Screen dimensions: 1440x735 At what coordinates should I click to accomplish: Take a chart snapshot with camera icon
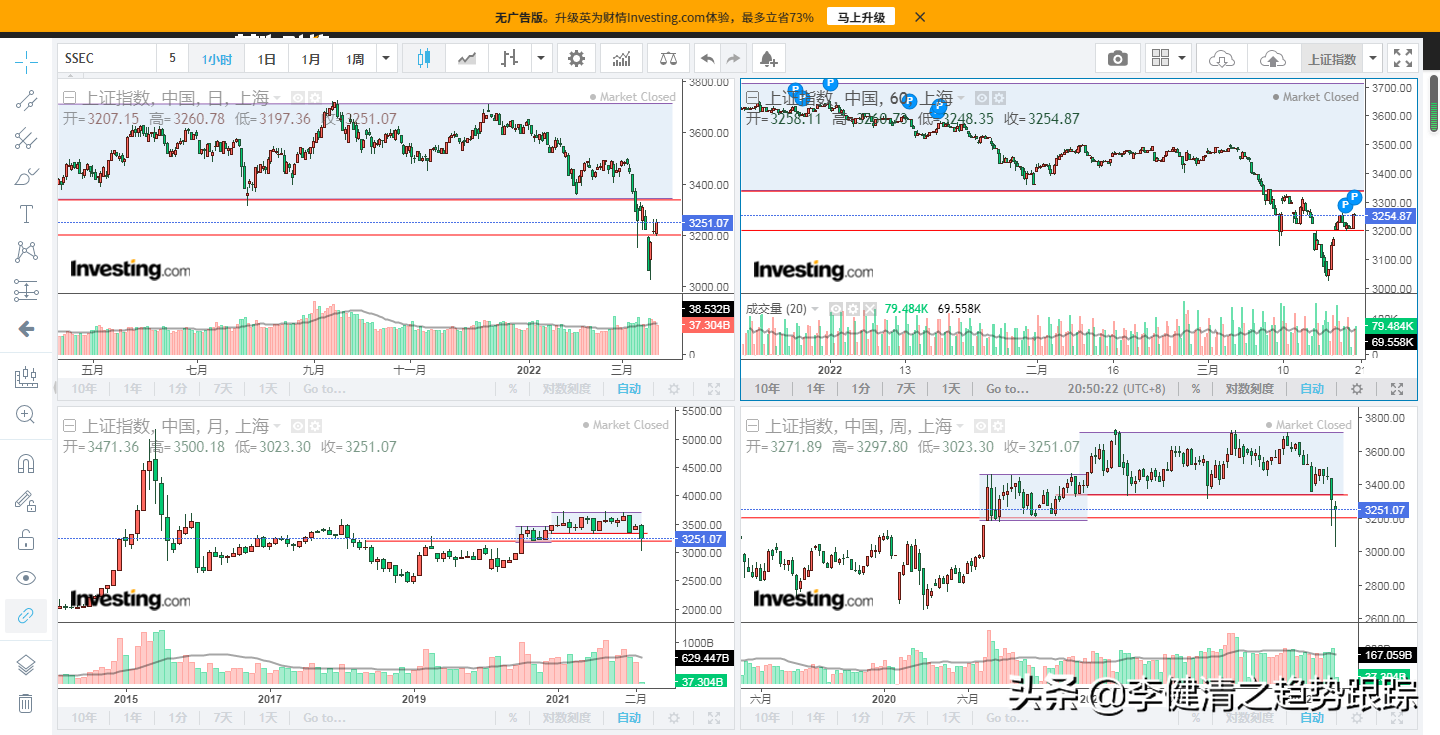coord(1117,59)
